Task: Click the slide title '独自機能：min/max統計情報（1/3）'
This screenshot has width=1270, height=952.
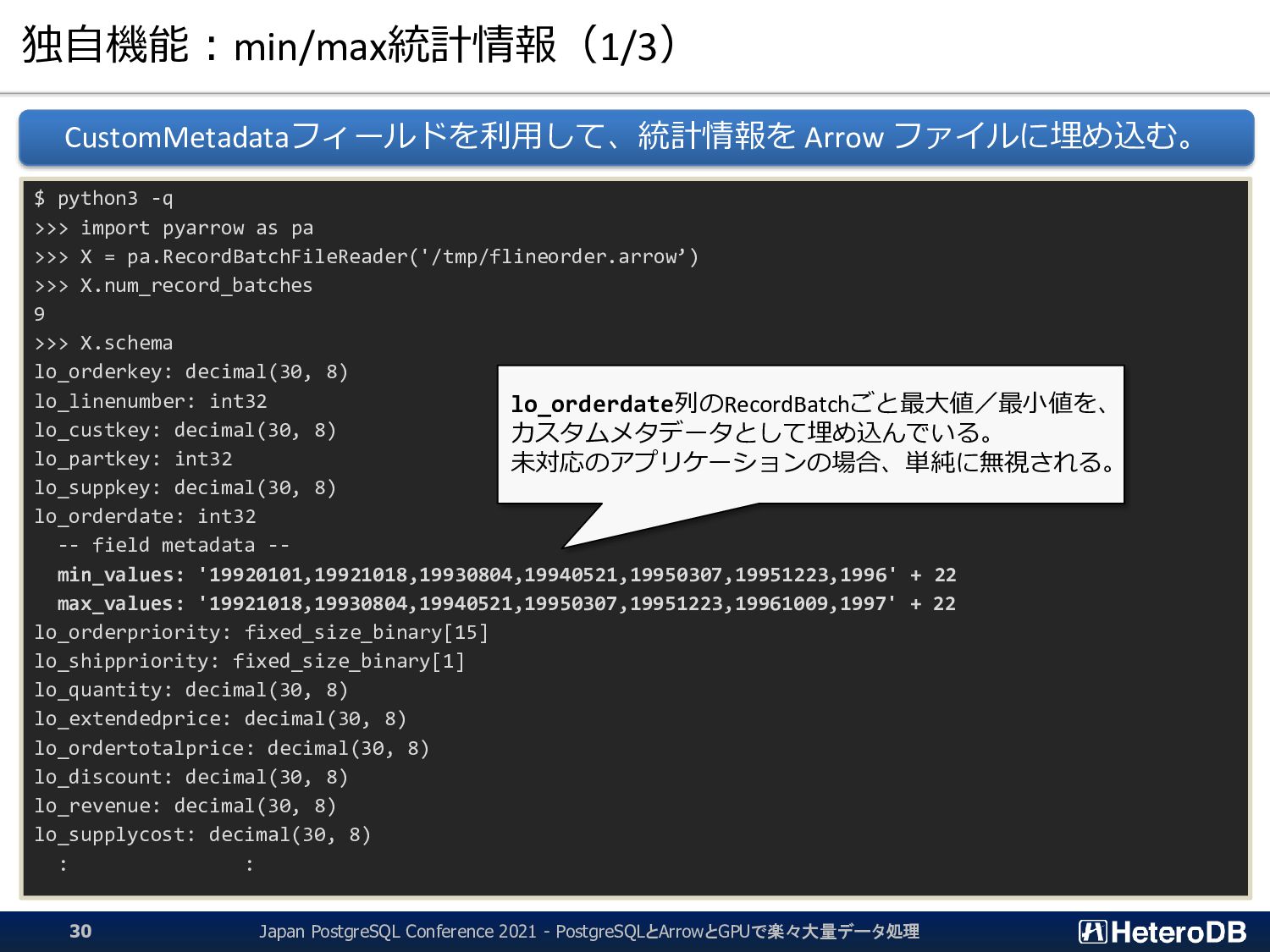Action: pos(351,45)
